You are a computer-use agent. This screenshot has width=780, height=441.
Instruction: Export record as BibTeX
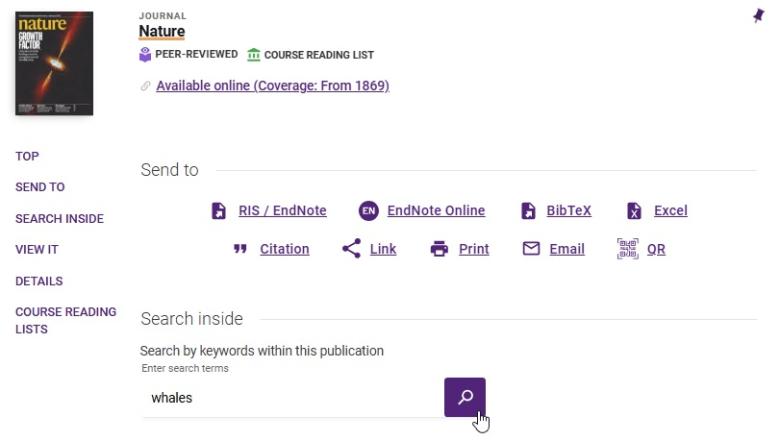(x=569, y=211)
